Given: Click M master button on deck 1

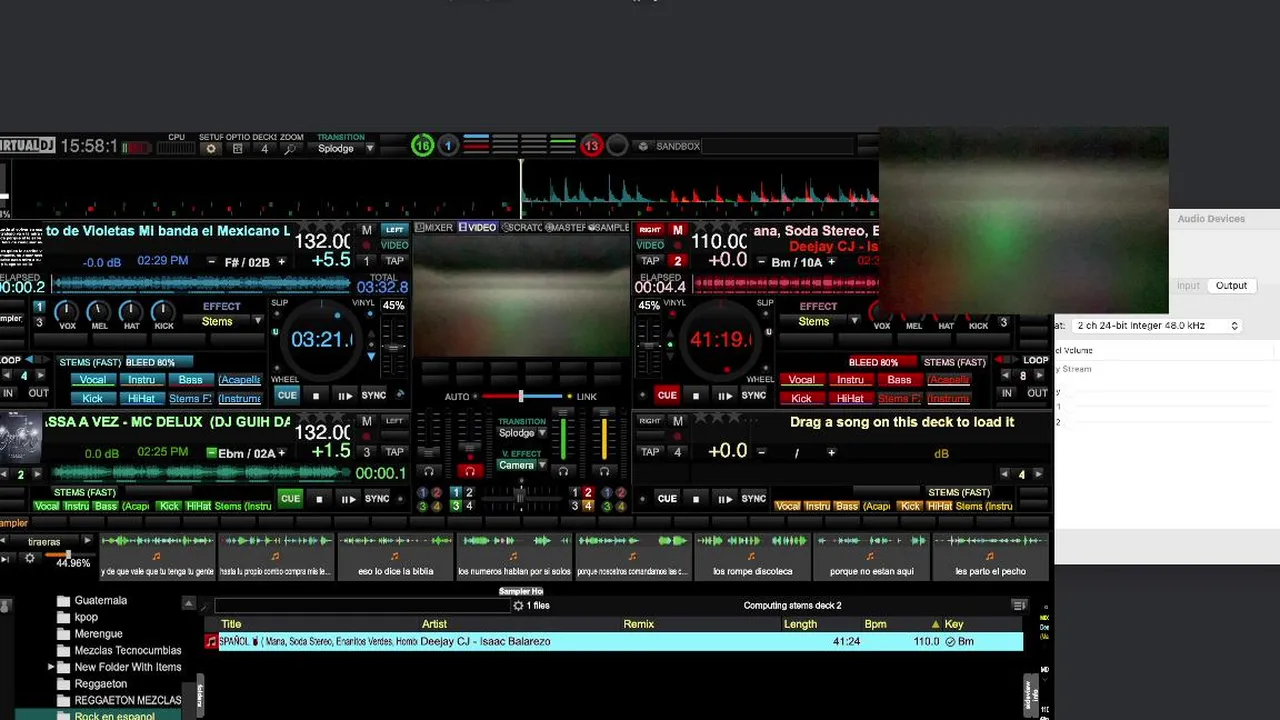Looking at the screenshot, I should [x=367, y=230].
